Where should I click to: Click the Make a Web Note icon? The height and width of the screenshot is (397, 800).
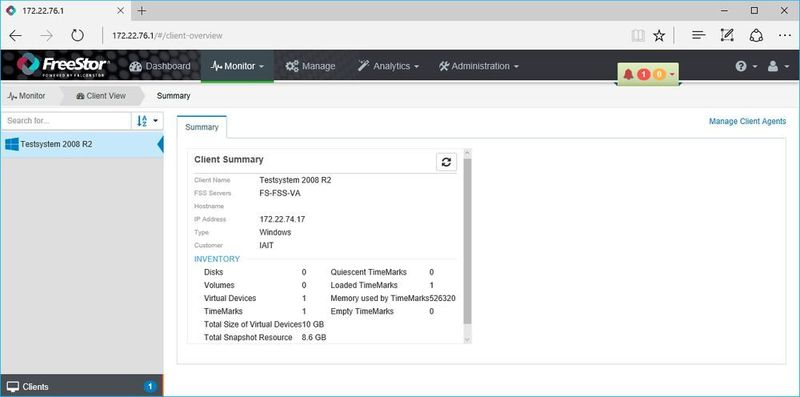[x=727, y=35]
